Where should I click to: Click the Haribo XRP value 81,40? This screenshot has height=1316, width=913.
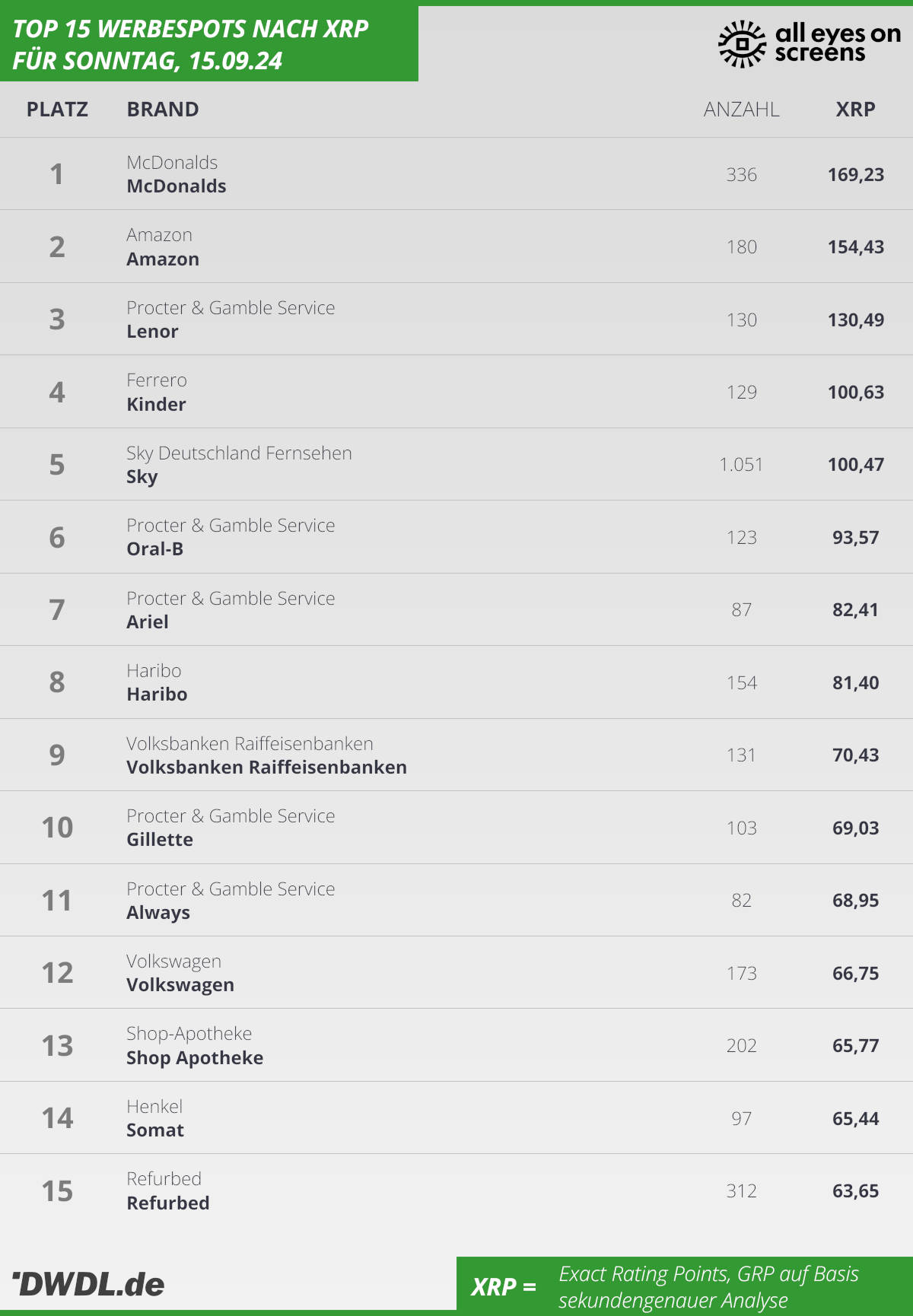tap(855, 683)
